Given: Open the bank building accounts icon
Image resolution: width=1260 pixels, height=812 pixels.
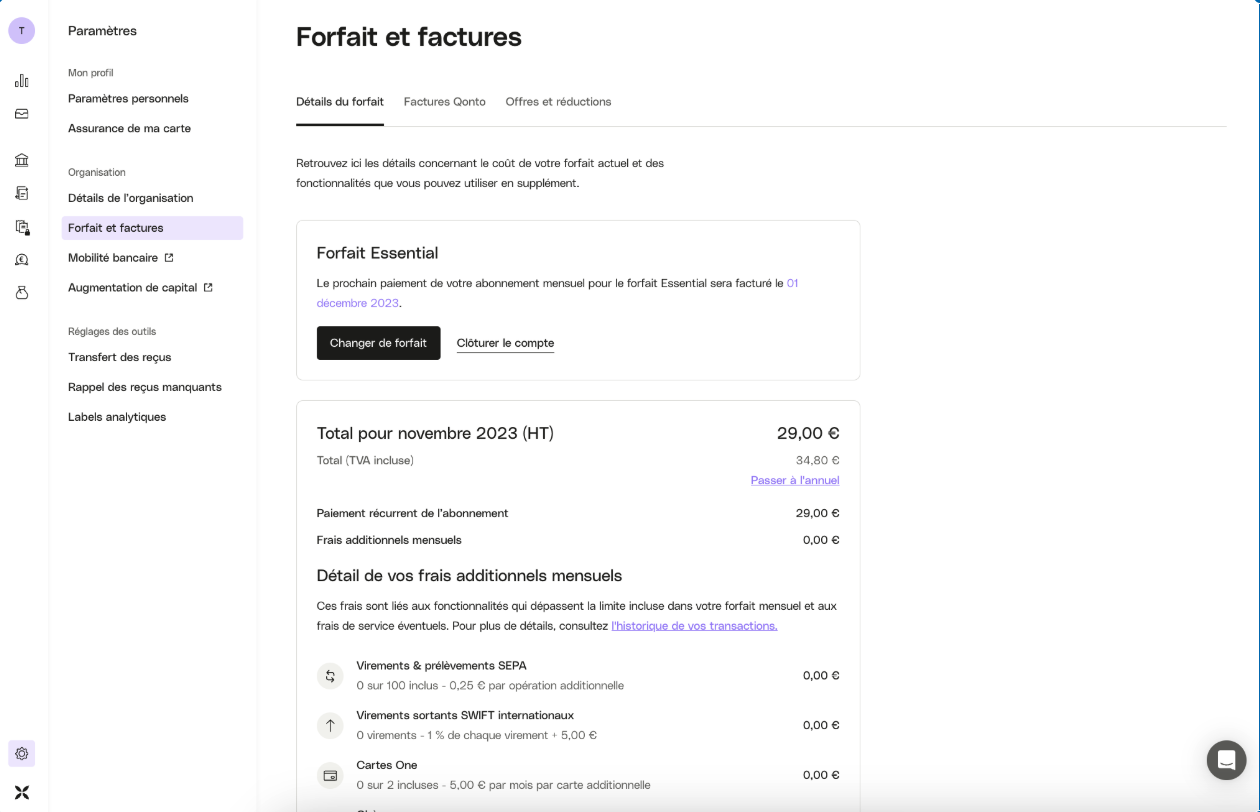Looking at the screenshot, I should 22,160.
